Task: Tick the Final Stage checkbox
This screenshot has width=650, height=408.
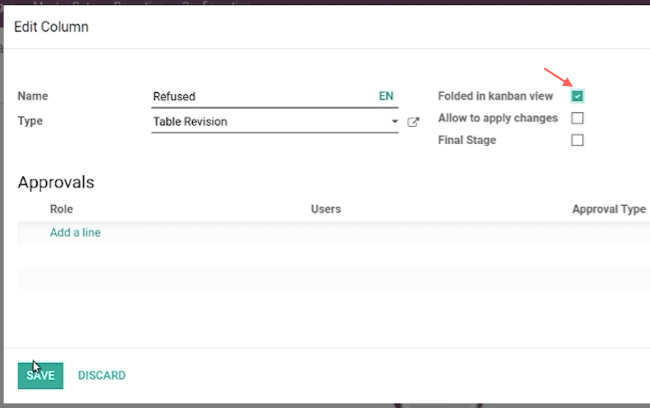Action: click(577, 140)
